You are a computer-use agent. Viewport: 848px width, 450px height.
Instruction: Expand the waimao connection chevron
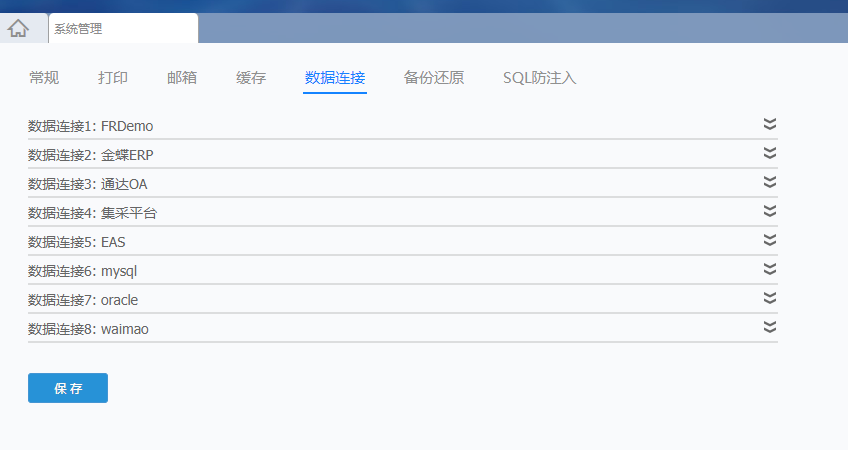(x=770, y=327)
